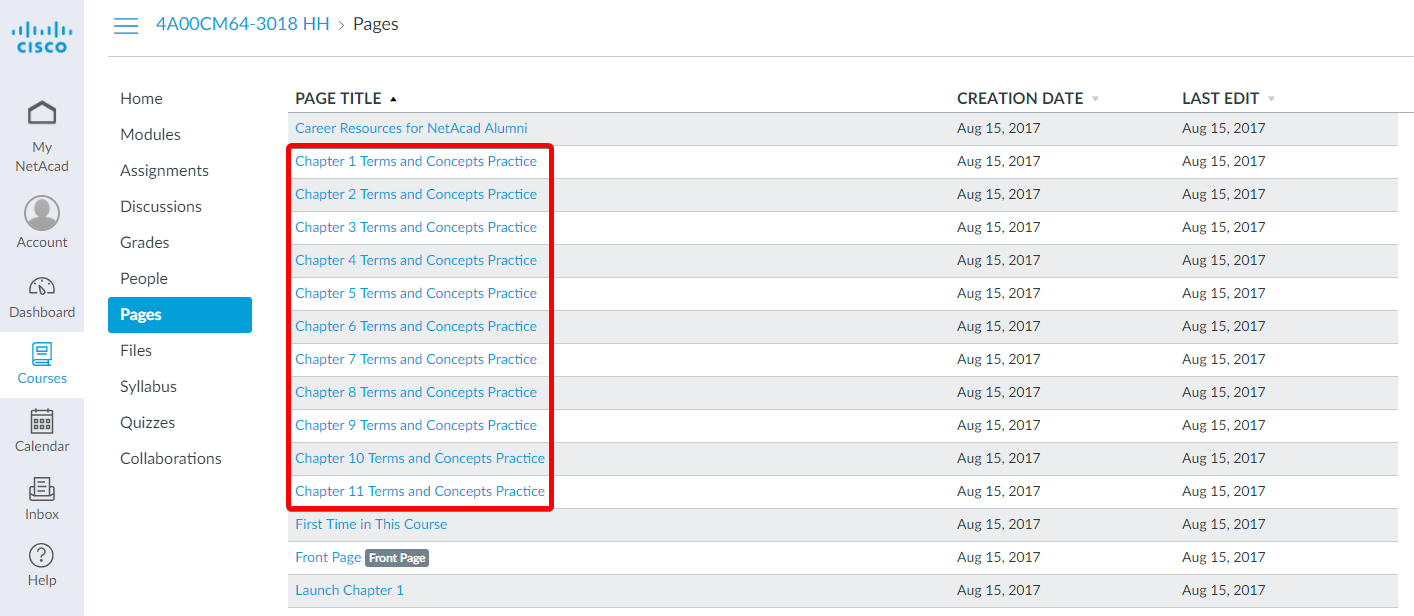
Task: Click the Help question mark icon
Action: coord(42,555)
